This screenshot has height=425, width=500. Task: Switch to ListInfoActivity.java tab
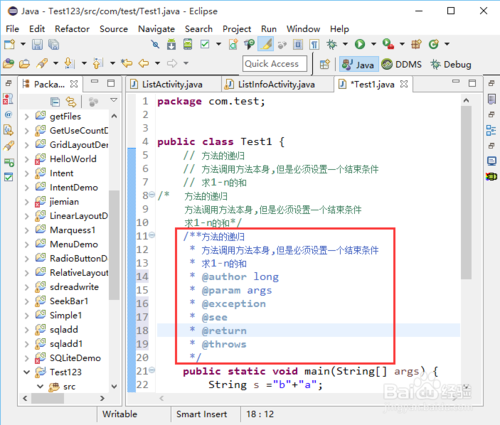coord(276,84)
